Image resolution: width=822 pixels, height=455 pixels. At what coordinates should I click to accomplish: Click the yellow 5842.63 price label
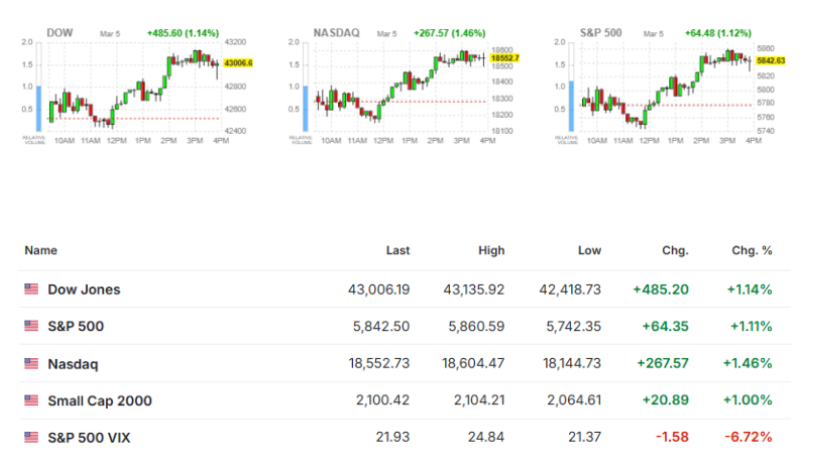click(x=771, y=61)
